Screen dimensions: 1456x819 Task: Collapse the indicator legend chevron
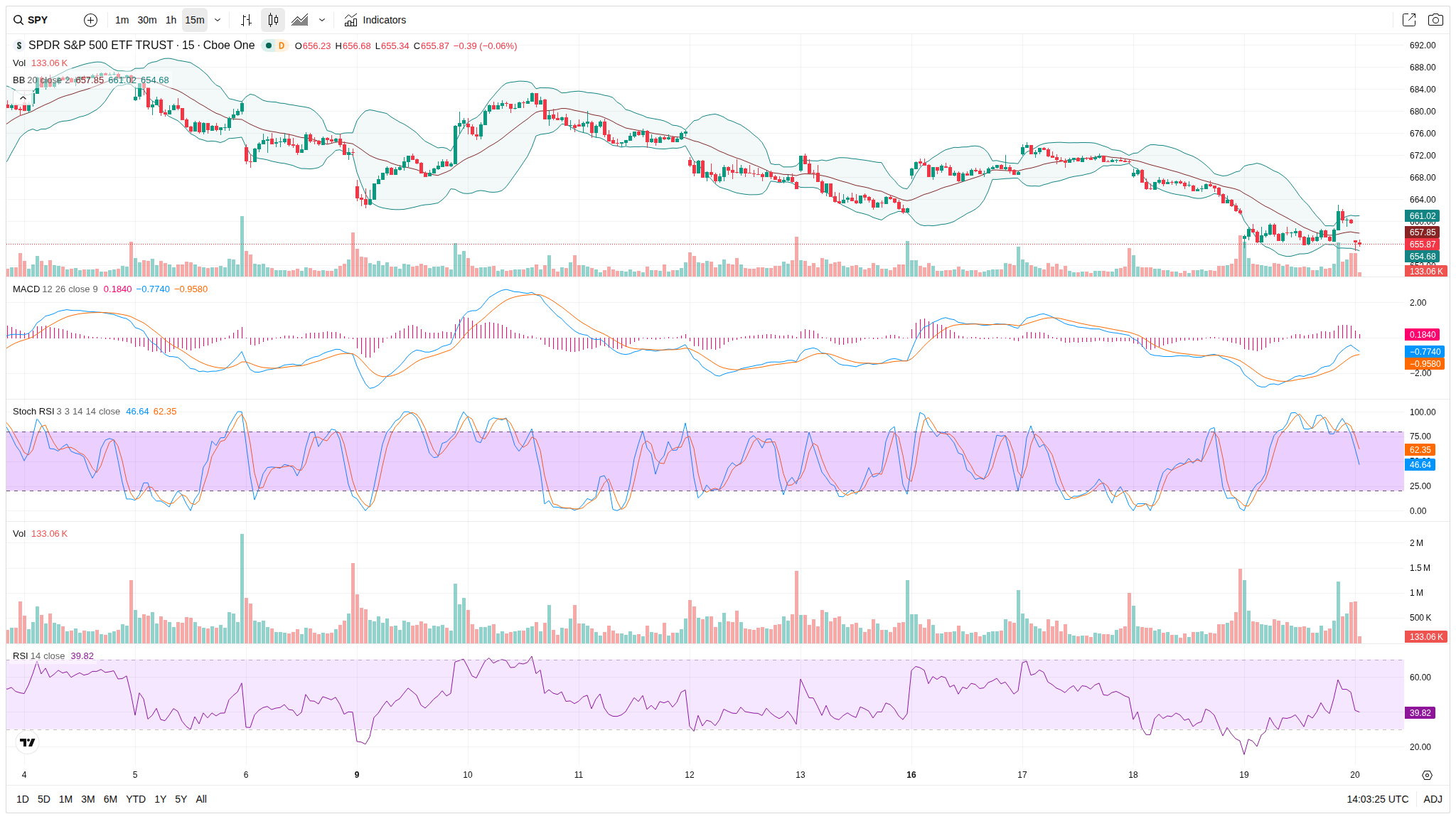tap(23, 98)
